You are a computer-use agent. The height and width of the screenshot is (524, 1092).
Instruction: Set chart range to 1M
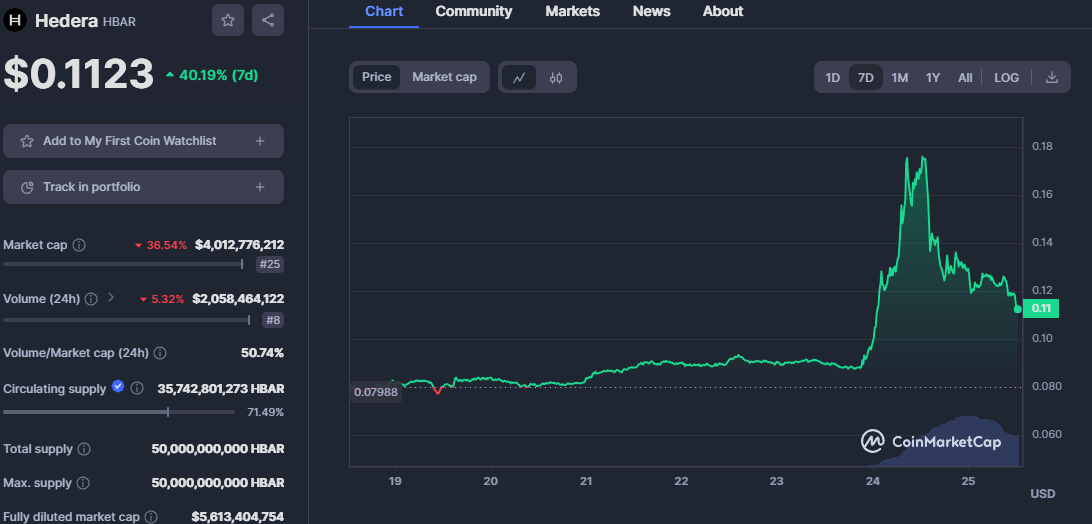[x=900, y=77]
